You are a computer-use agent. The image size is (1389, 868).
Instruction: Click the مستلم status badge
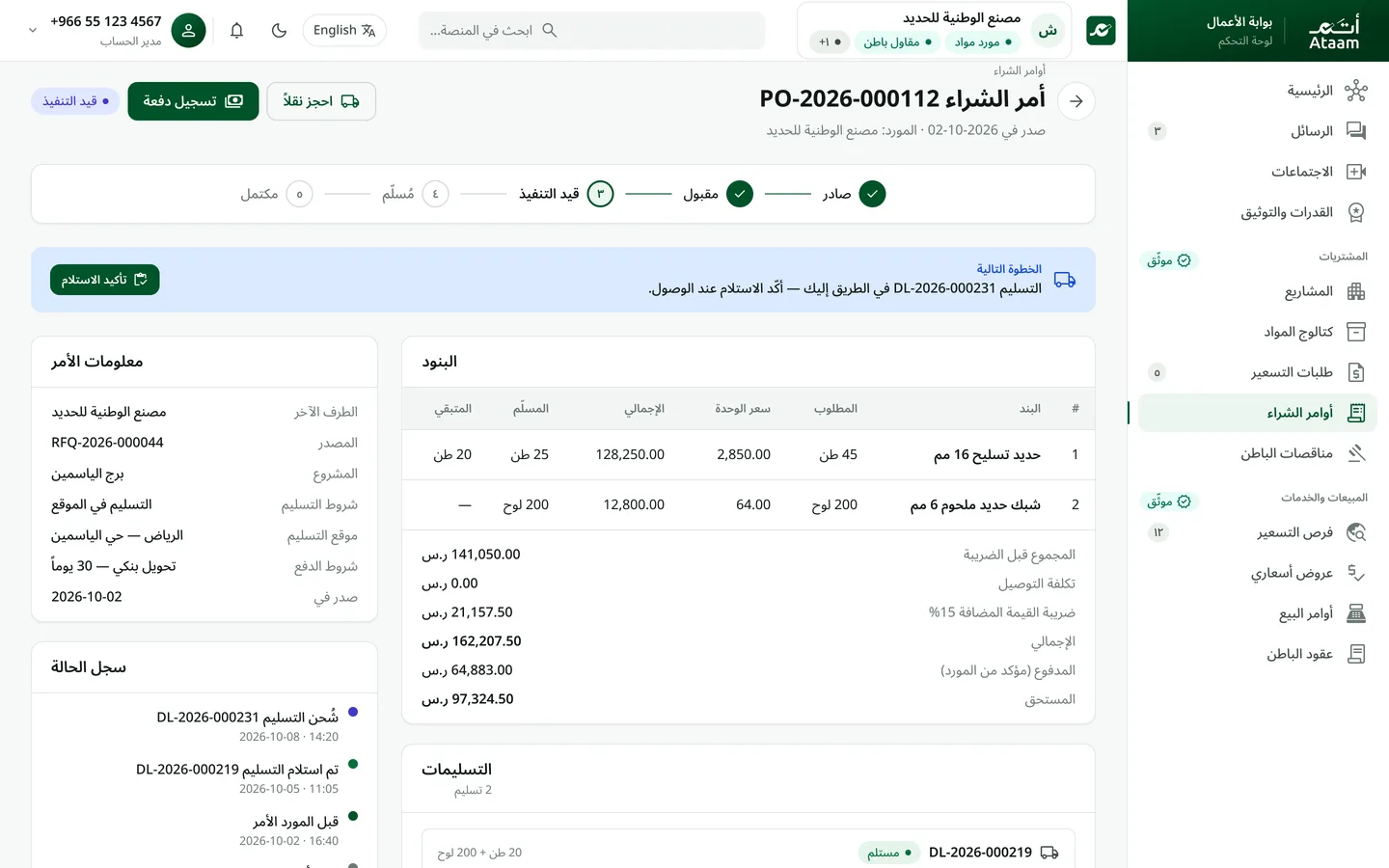point(889,853)
